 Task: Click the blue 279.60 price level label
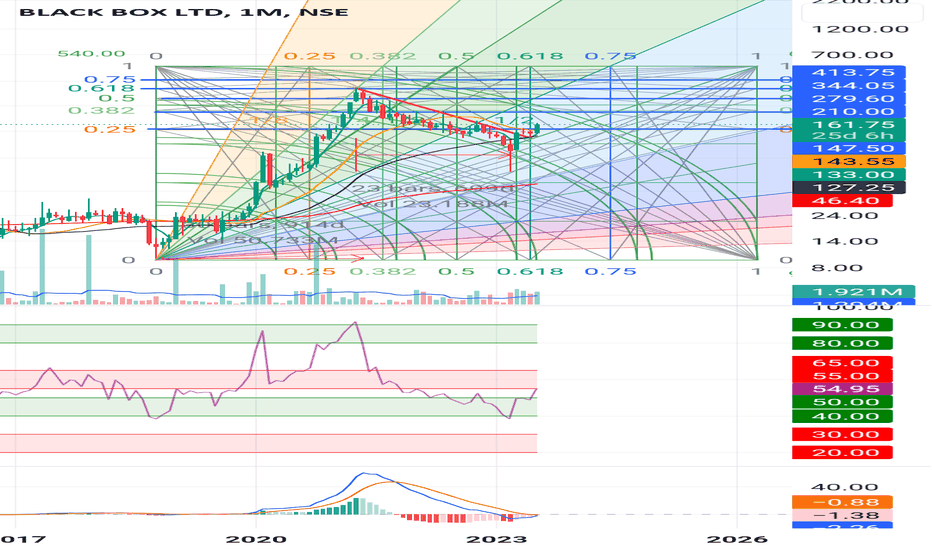click(848, 99)
